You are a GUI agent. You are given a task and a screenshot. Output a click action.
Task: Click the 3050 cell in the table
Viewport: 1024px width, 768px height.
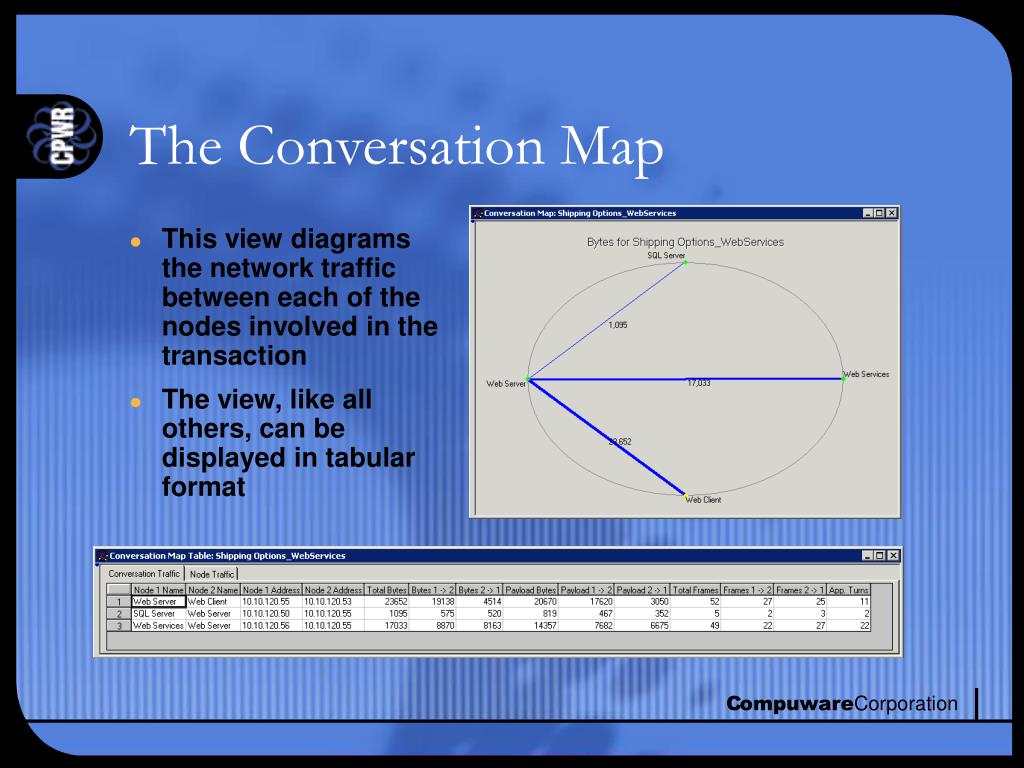click(x=642, y=601)
